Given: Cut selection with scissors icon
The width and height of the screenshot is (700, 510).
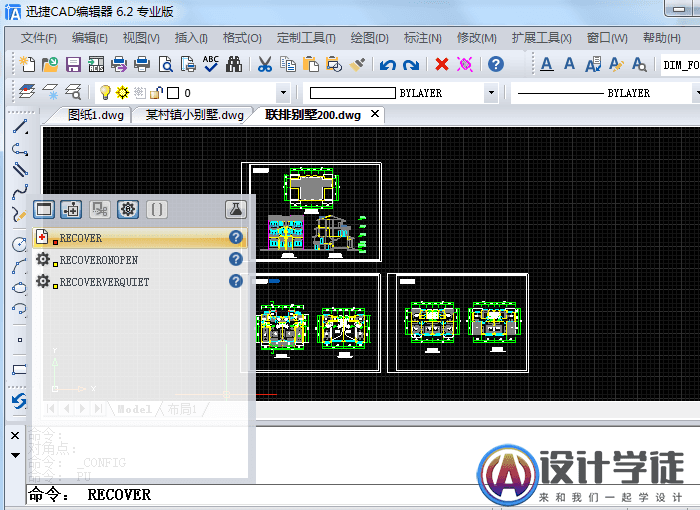Looking at the screenshot, I should click(x=264, y=64).
